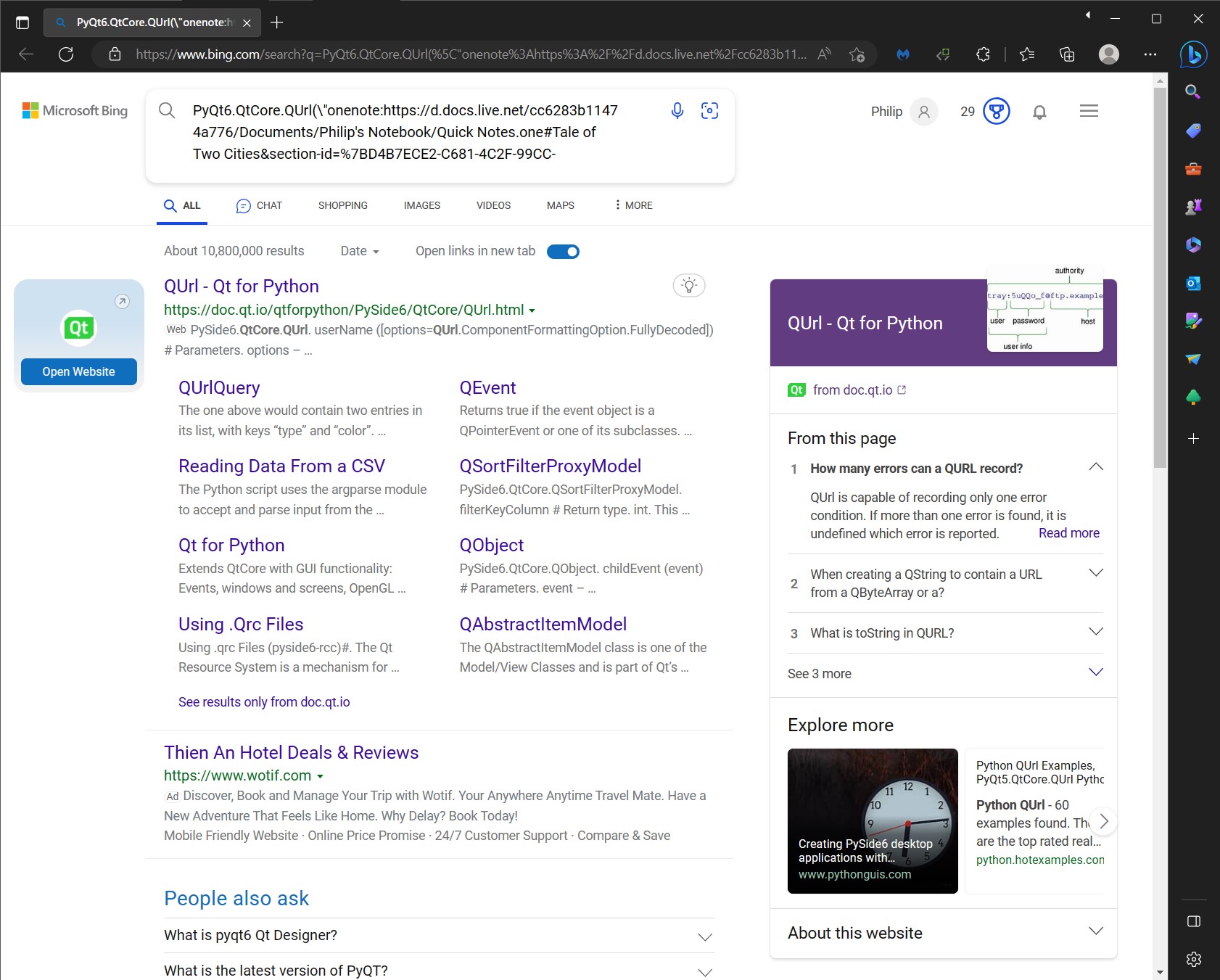This screenshot has width=1220, height=980.
Task: Open the Bing hamburger settings menu
Action: click(1089, 111)
